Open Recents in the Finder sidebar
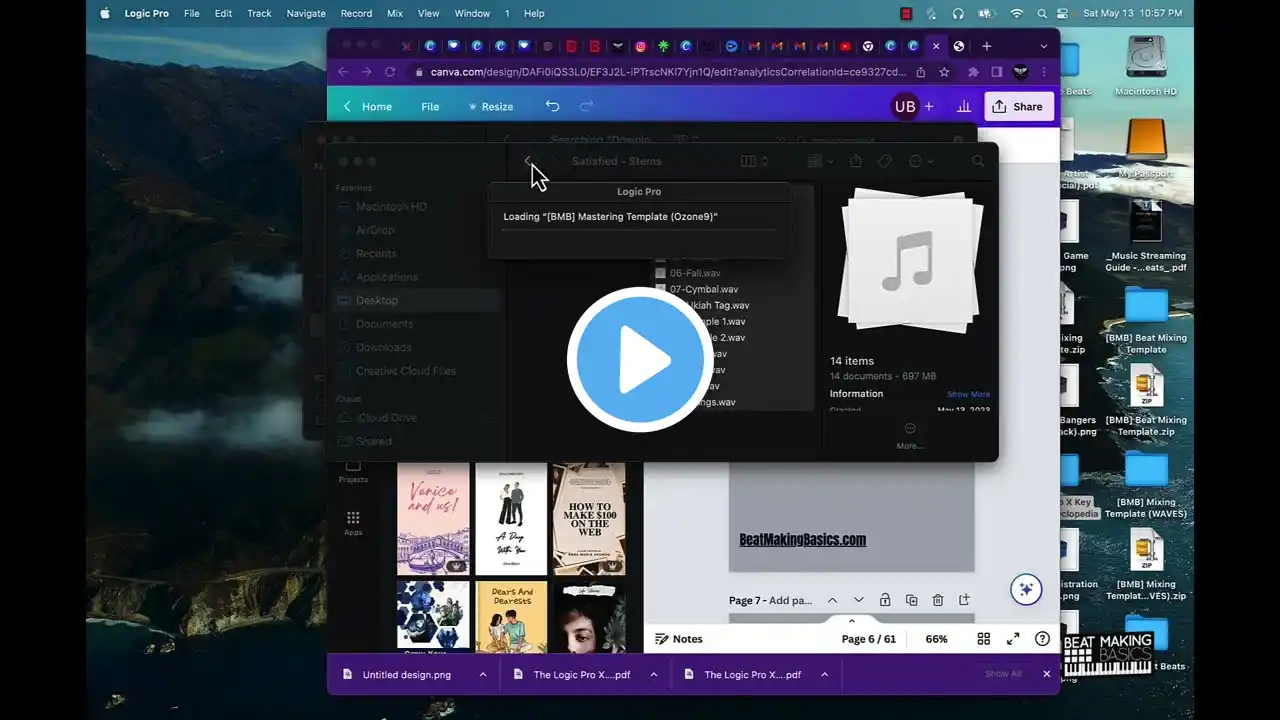Viewport: 1280px width, 720px height. 376,253
